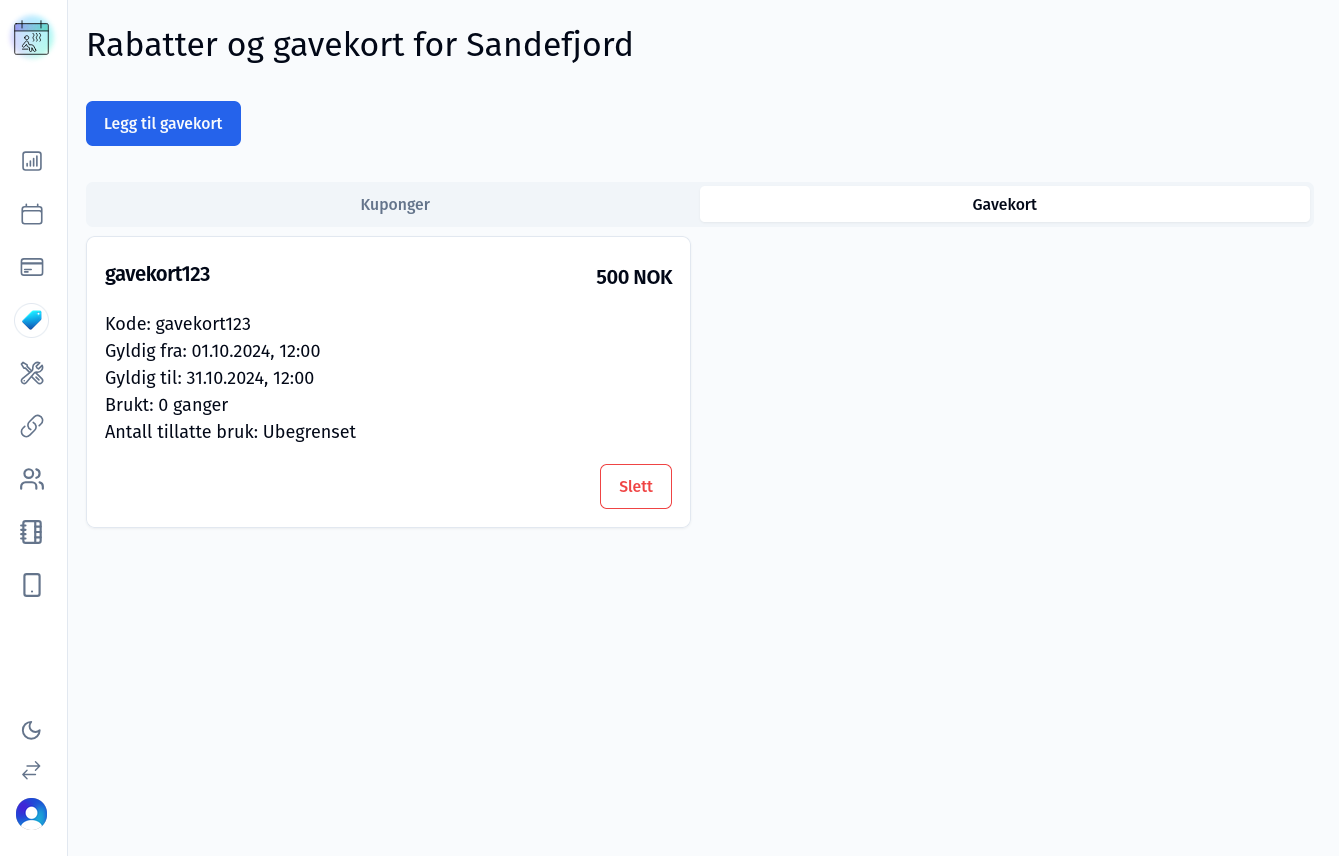1339x856 pixels.
Task: Delete gavekort123 with Slett button
Action: pos(635,487)
